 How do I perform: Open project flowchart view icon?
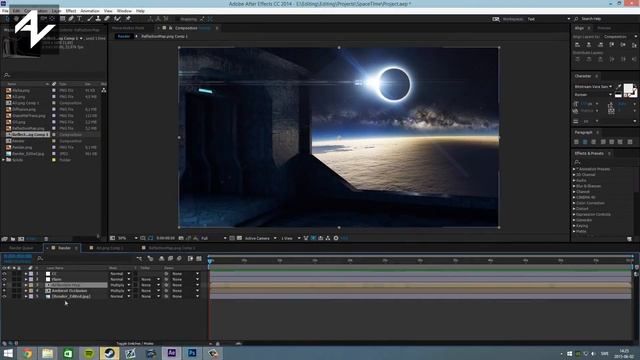pos(104,90)
